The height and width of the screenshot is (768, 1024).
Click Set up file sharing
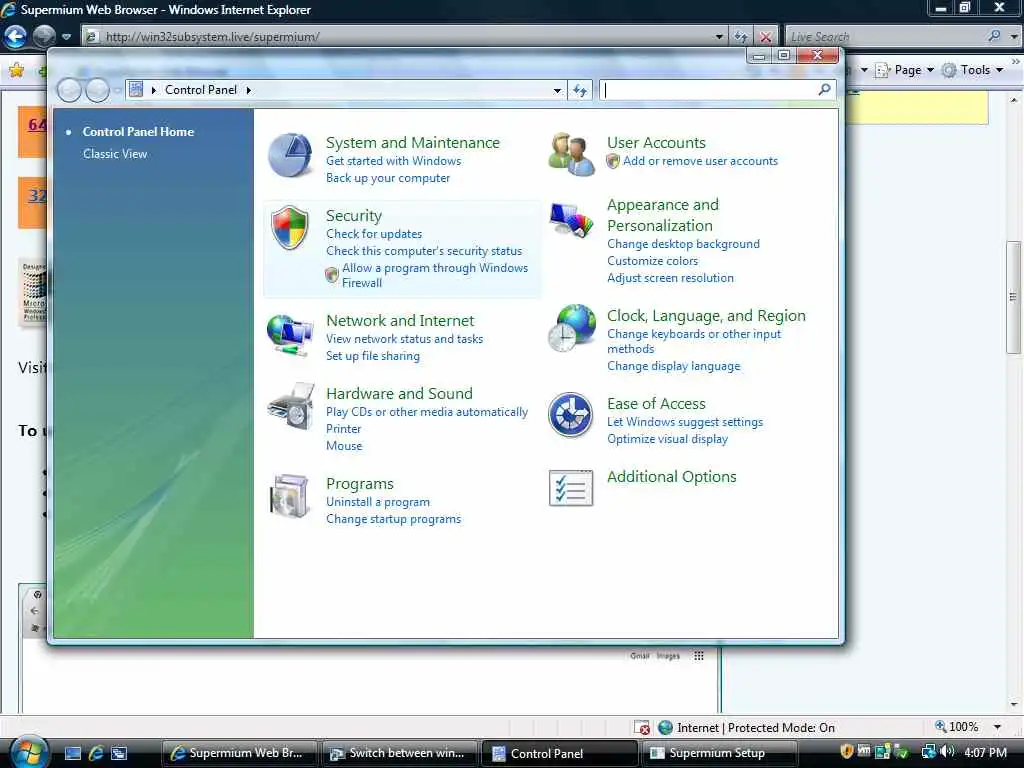tap(373, 356)
